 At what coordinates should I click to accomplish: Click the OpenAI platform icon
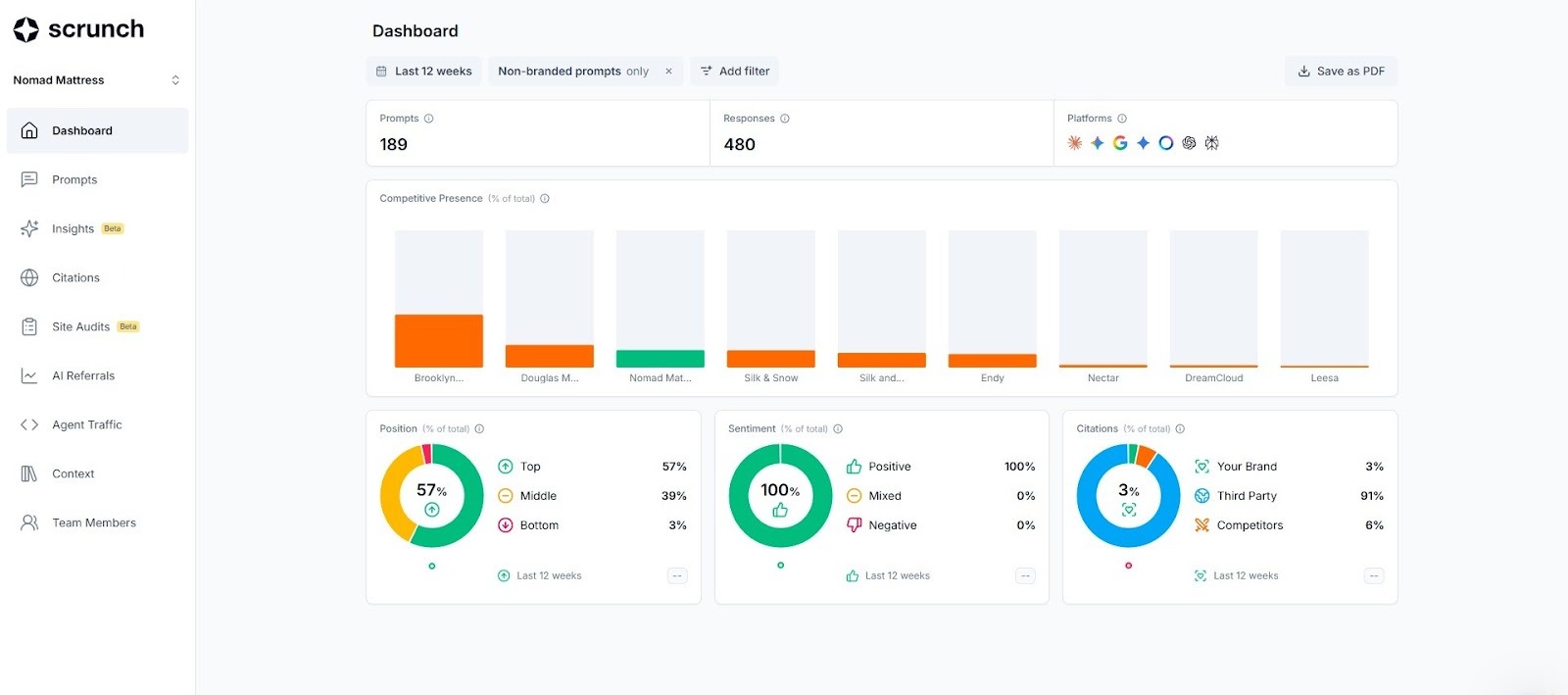click(1189, 143)
